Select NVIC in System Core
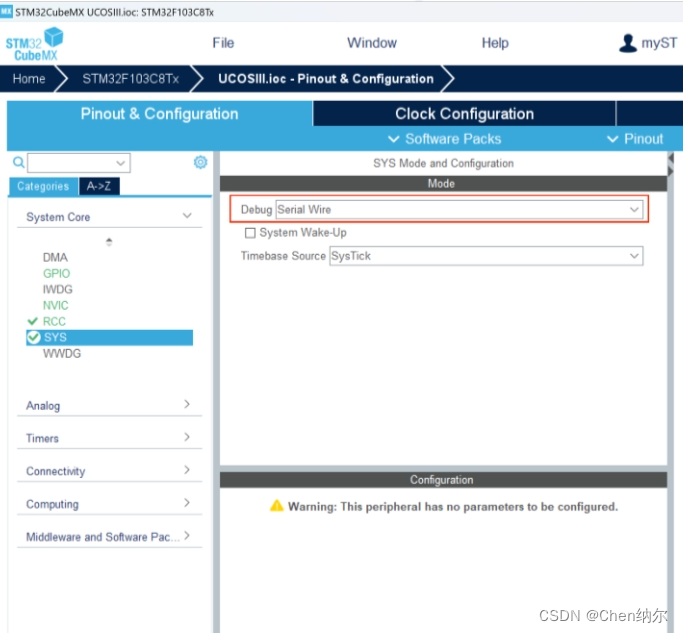The image size is (683, 633). [55, 305]
